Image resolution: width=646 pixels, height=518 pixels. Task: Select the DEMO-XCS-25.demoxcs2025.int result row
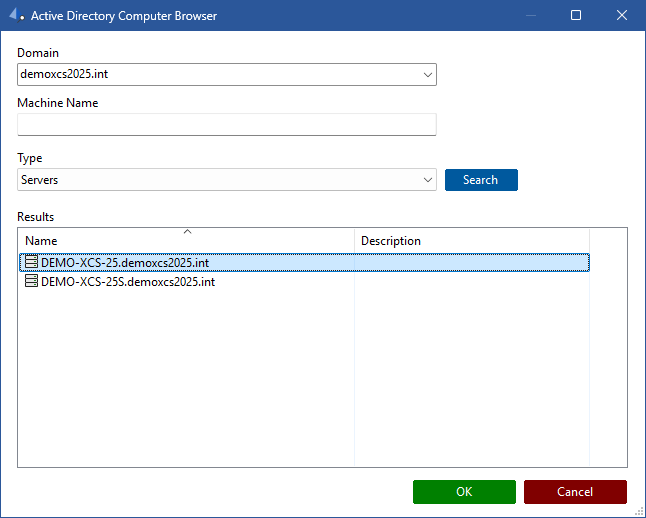tap(125, 263)
